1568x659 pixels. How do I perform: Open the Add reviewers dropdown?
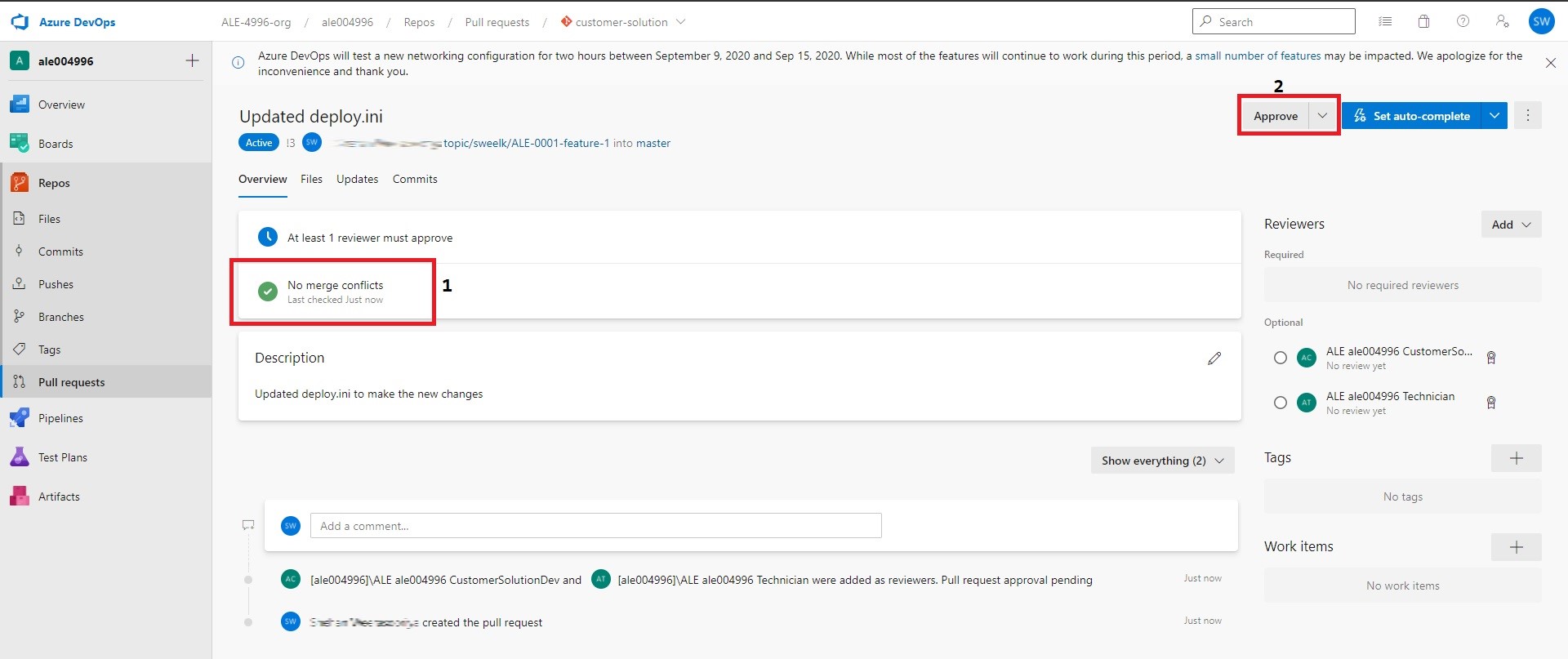[1511, 225]
